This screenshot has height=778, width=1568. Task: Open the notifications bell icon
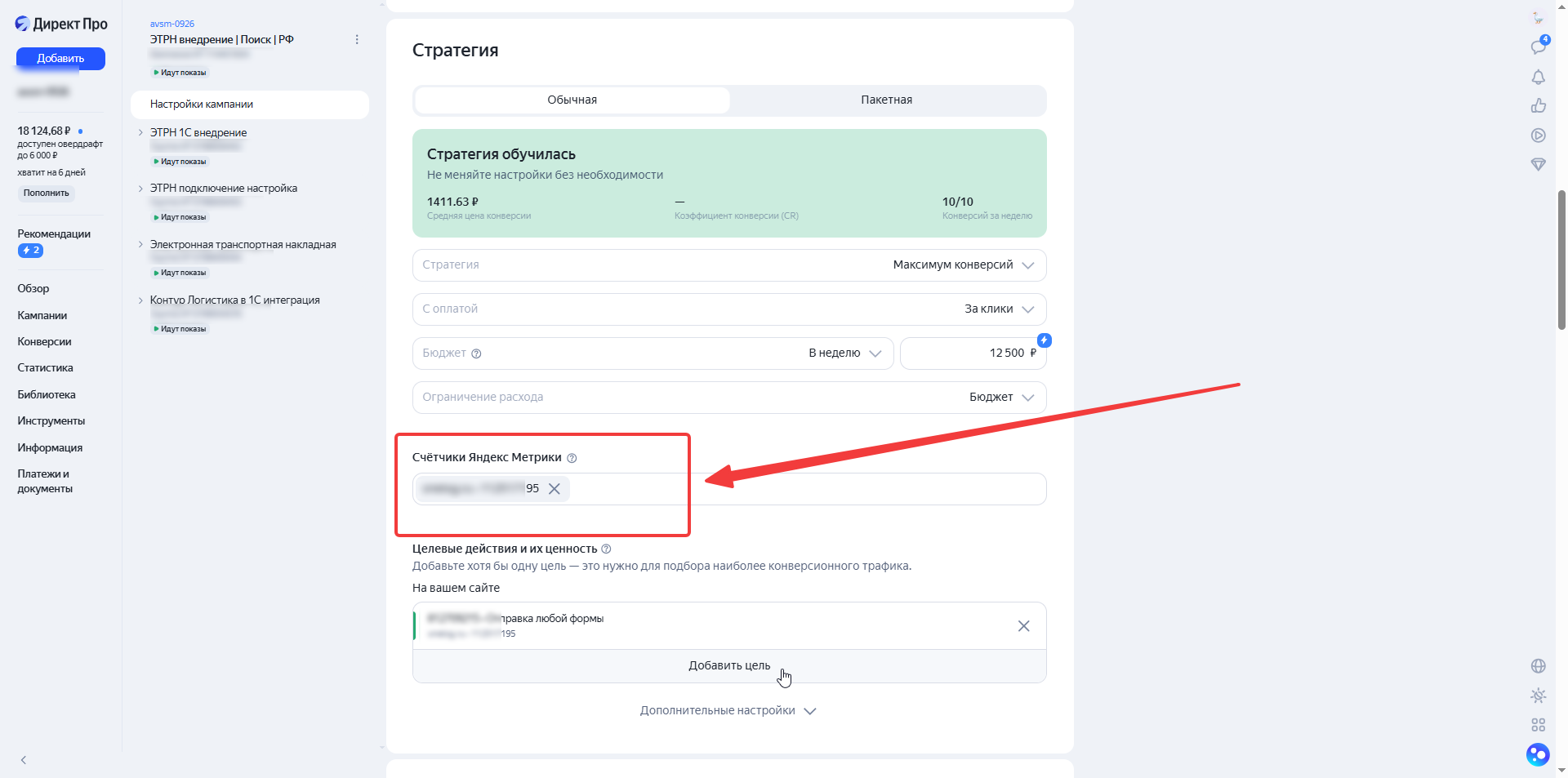[x=1538, y=77]
